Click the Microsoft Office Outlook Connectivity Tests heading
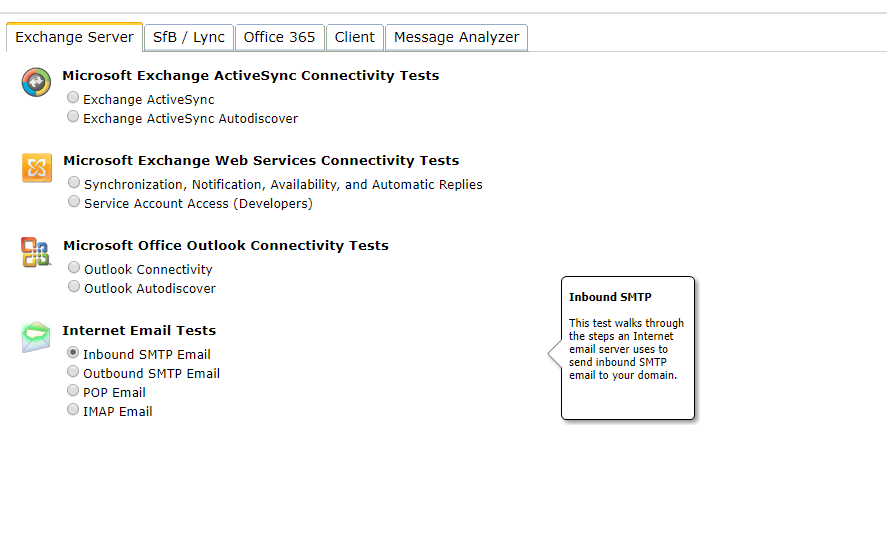The width and height of the screenshot is (887, 533). [x=226, y=245]
